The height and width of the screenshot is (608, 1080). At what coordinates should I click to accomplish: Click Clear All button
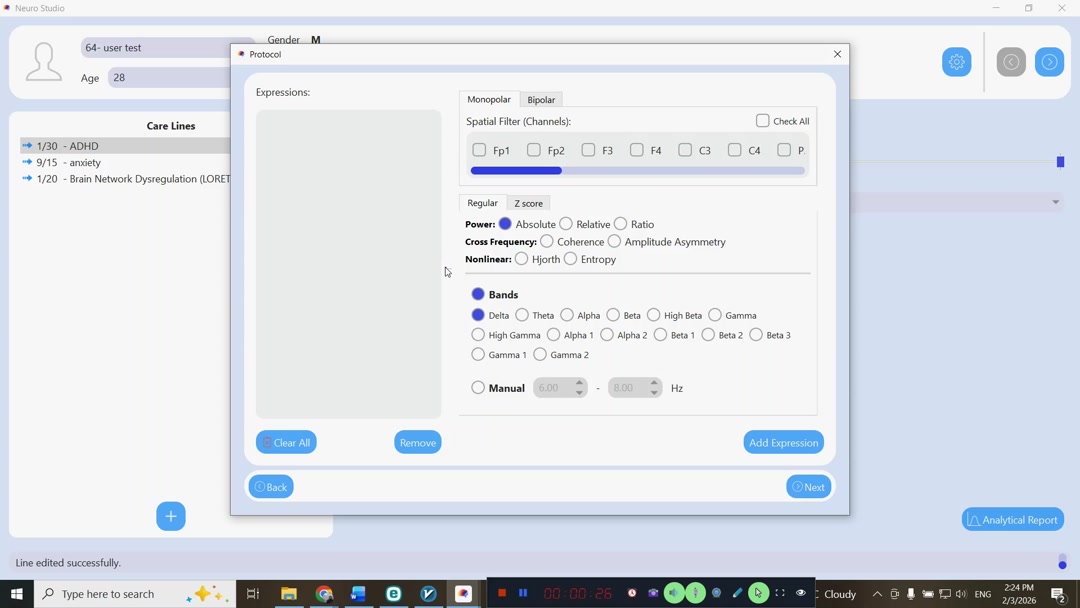[286, 442]
